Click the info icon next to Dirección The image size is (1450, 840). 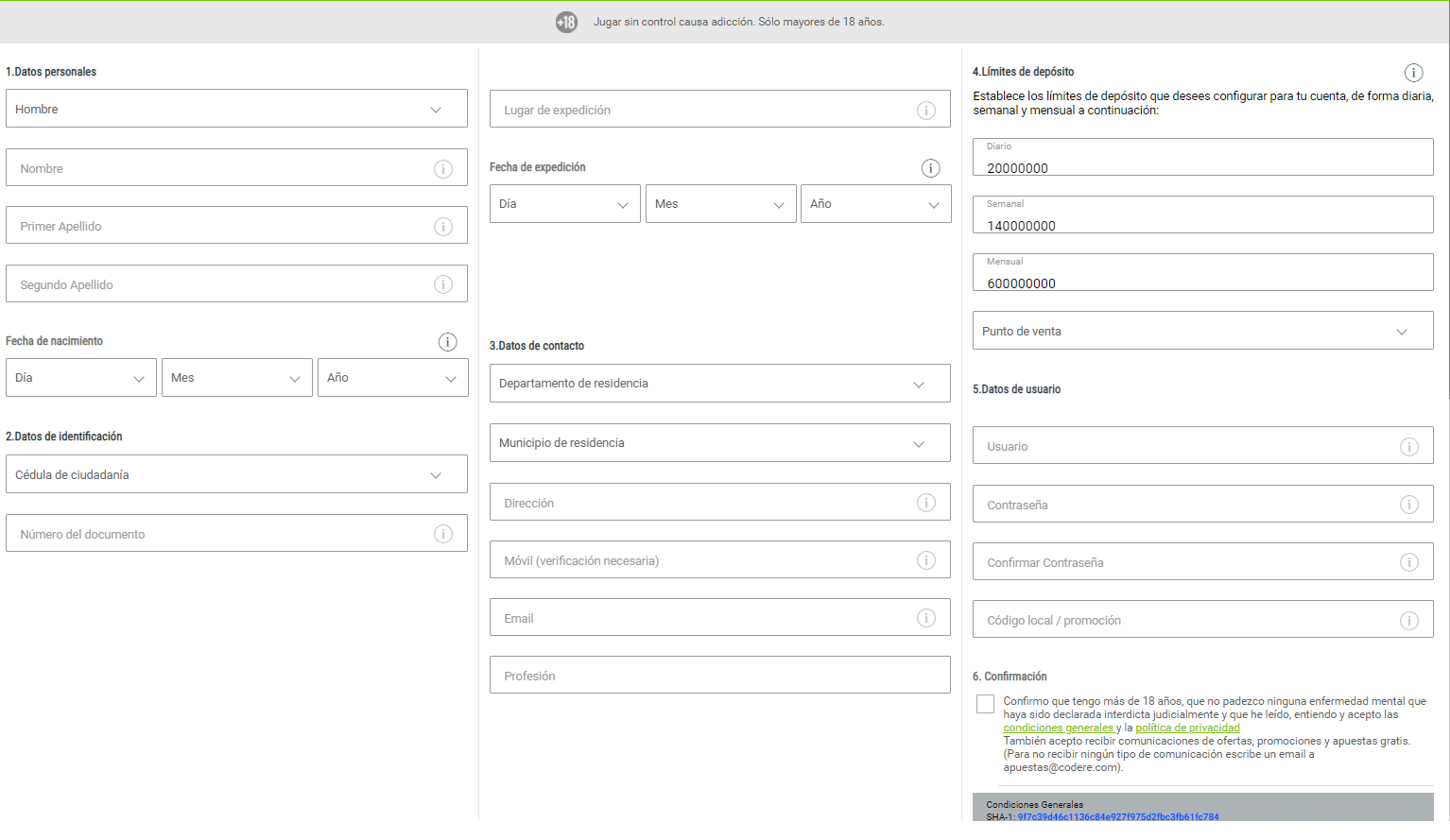[x=926, y=502]
